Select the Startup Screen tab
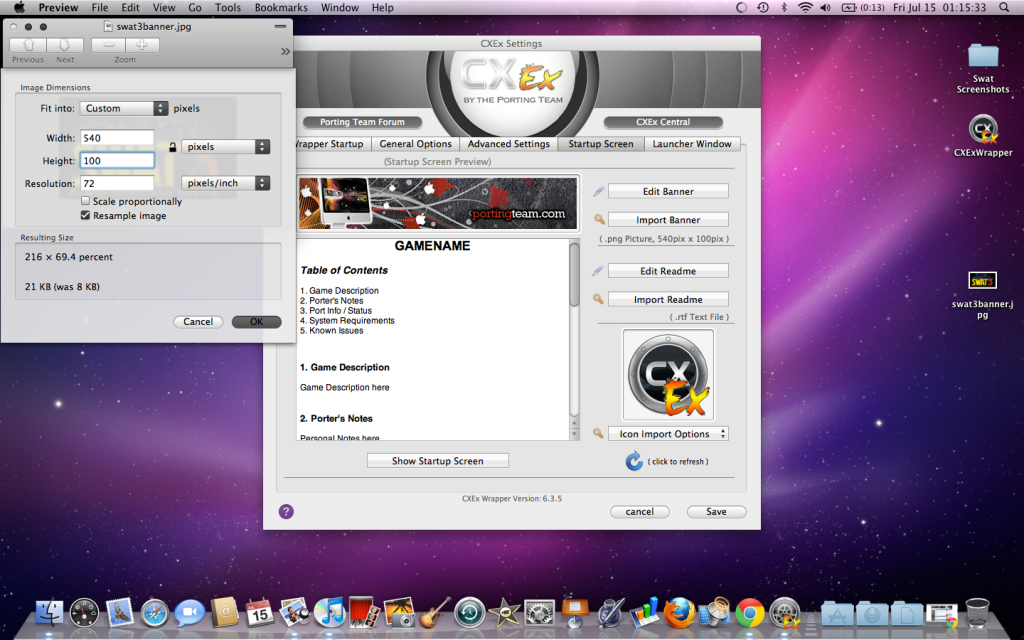 click(x=601, y=144)
